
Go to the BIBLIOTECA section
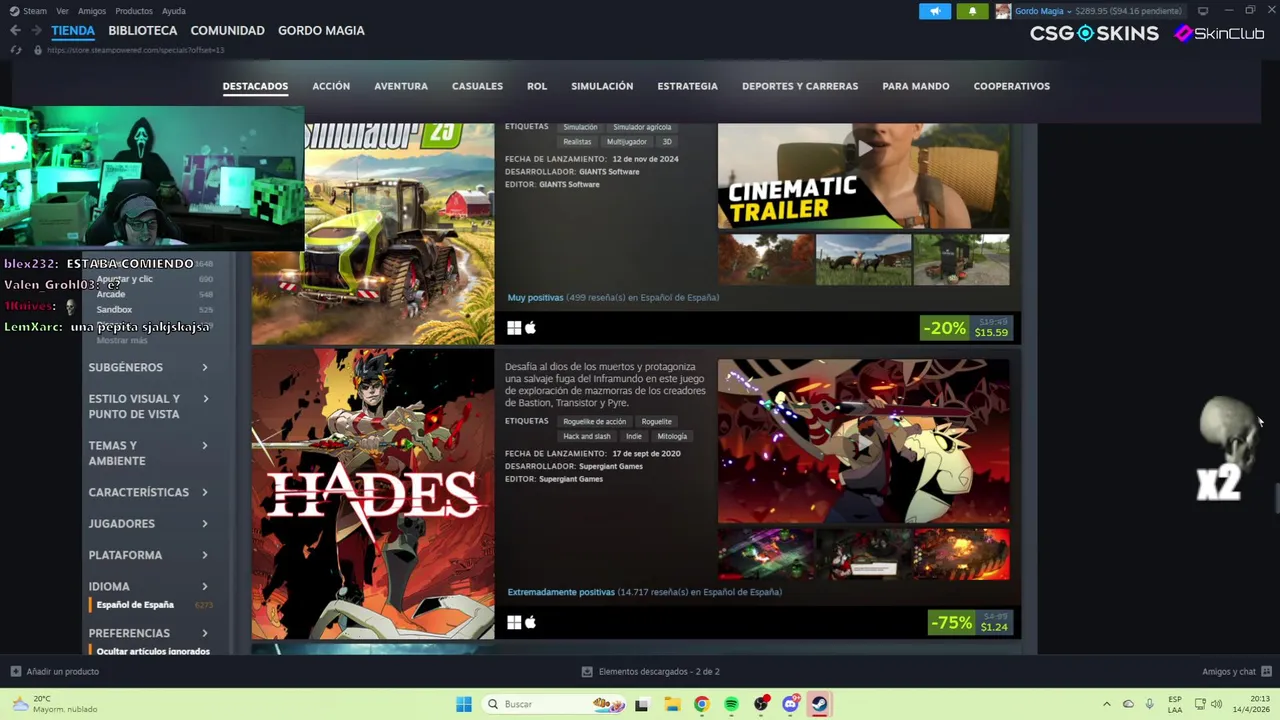143,31
